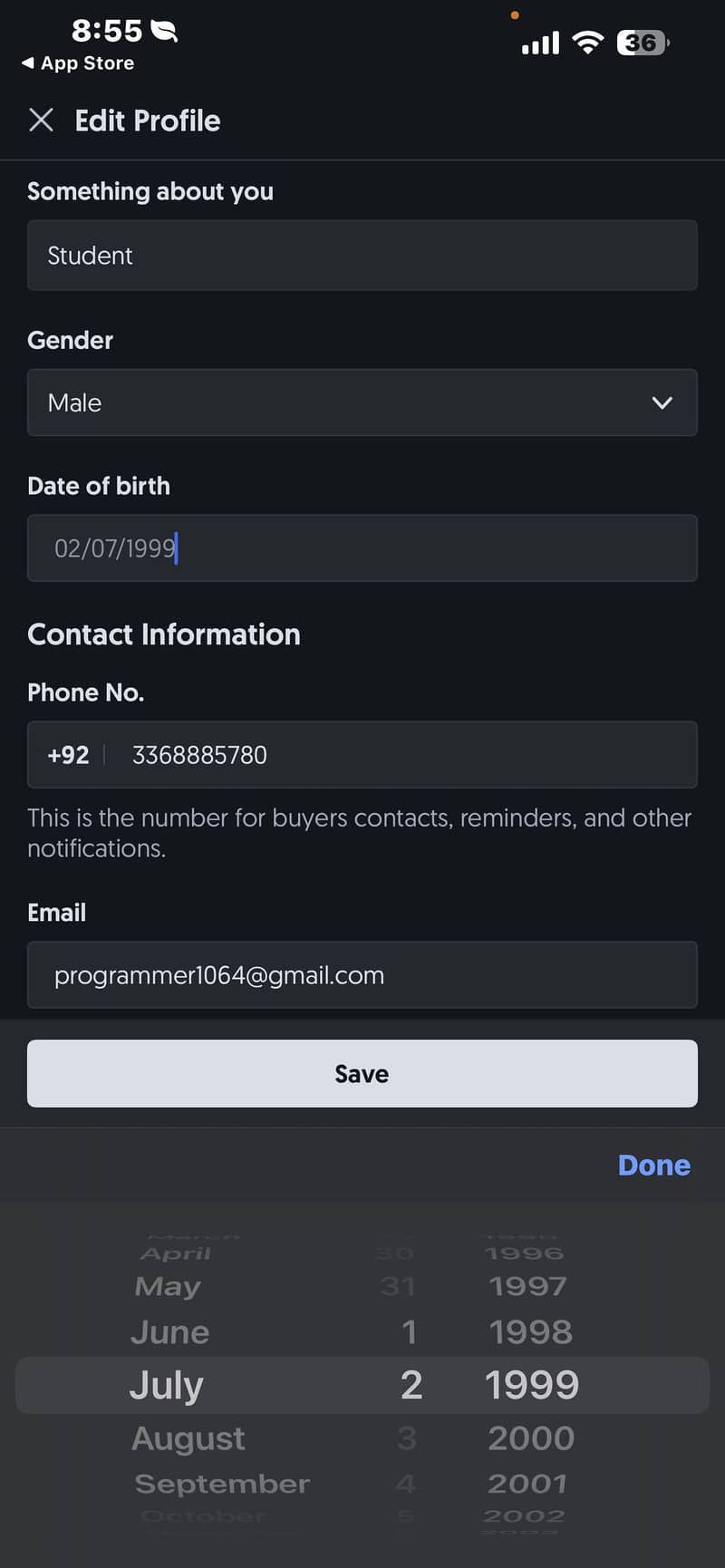Close Edit Profile with the X icon
725x1568 pixels.
[41, 120]
